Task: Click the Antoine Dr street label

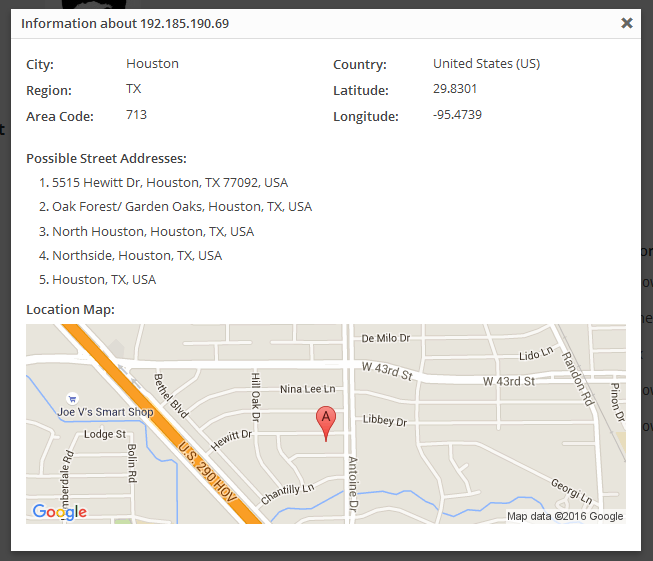Action: point(353,484)
